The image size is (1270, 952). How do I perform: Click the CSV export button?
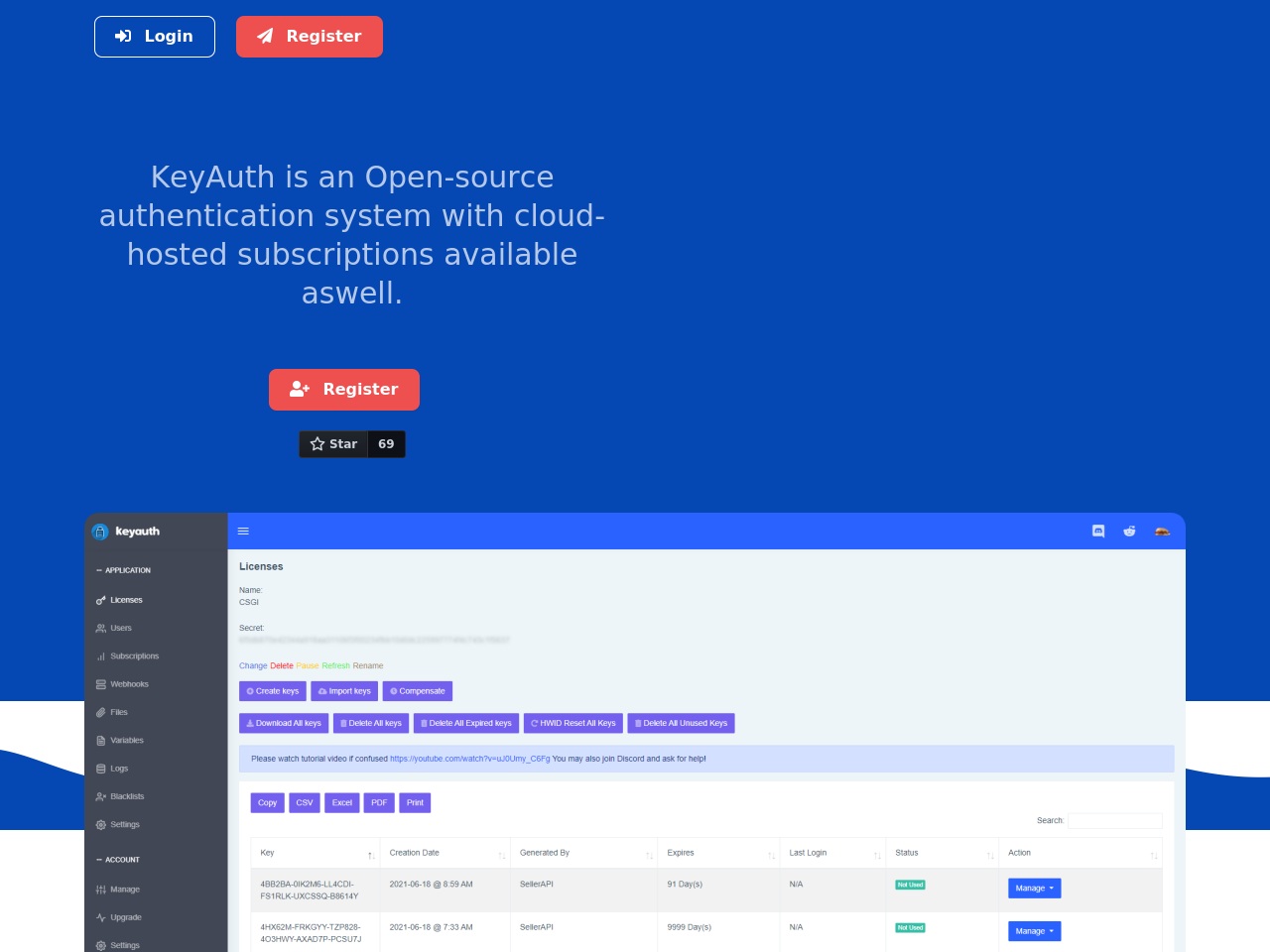click(305, 803)
